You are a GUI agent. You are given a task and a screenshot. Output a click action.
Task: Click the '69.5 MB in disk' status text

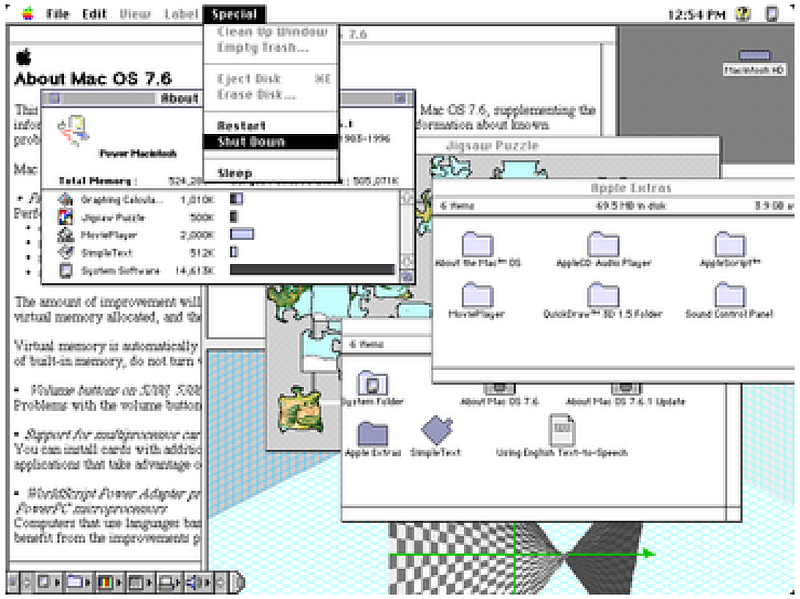(631, 206)
